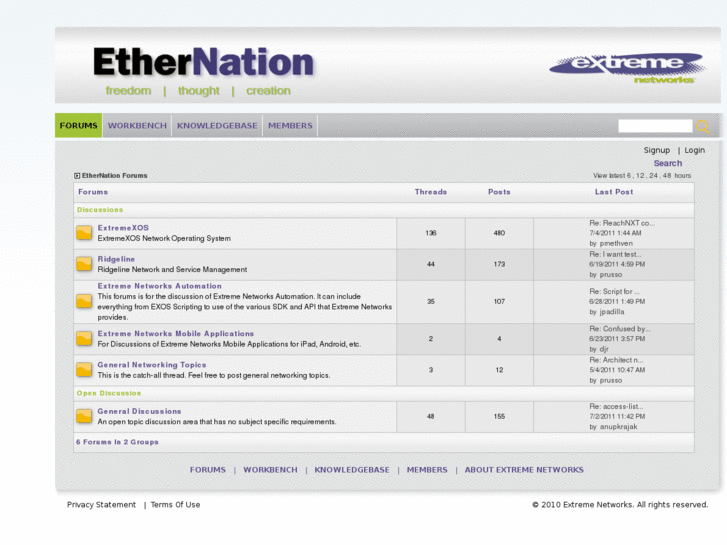
Task: Switch to the WORKBENCH tab
Action: 137,126
